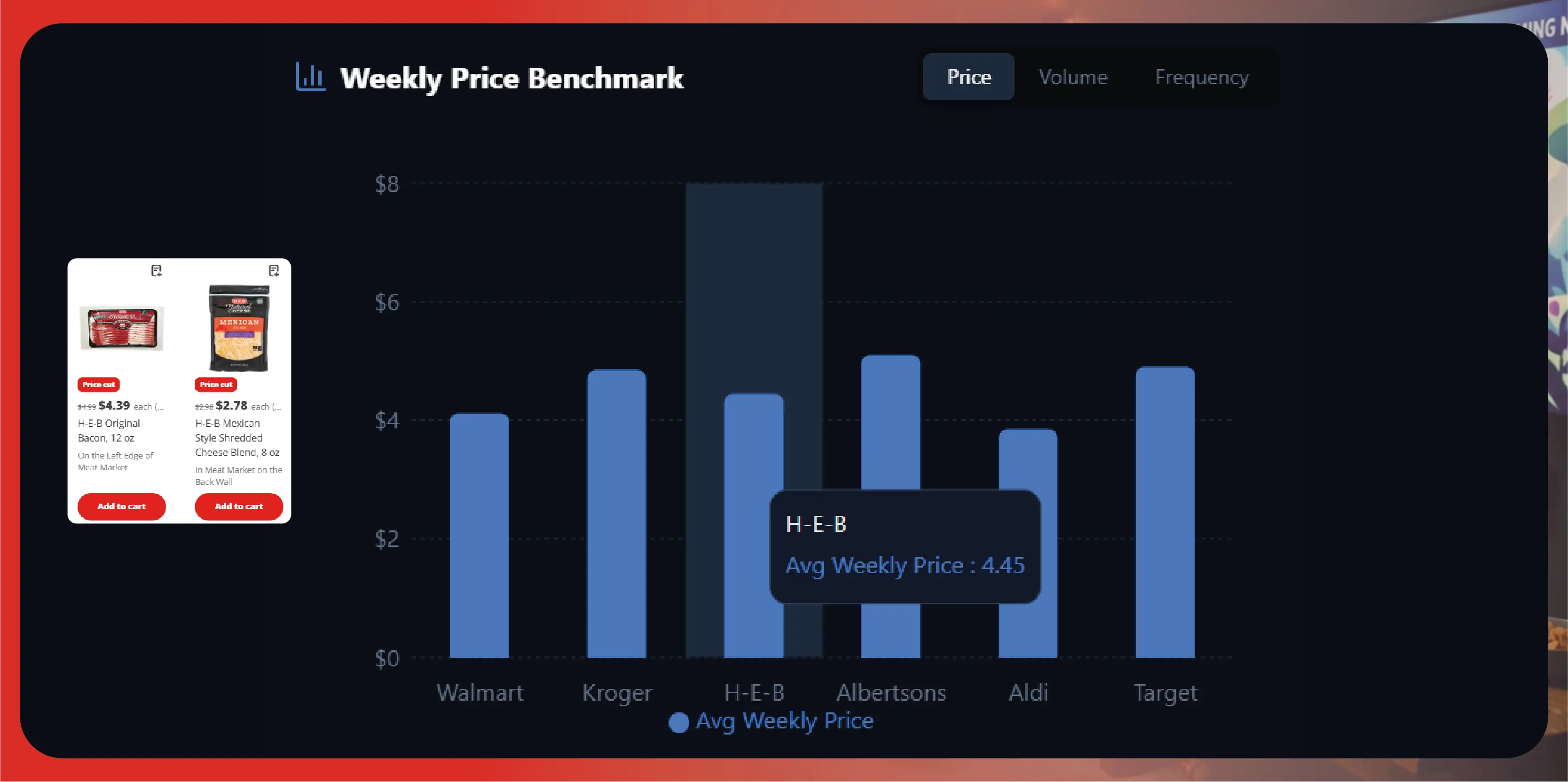The height and width of the screenshot is (782, 1568).
Task: Add Mexican Style Shredded Cheese to cart
Action: pos(239,506)
